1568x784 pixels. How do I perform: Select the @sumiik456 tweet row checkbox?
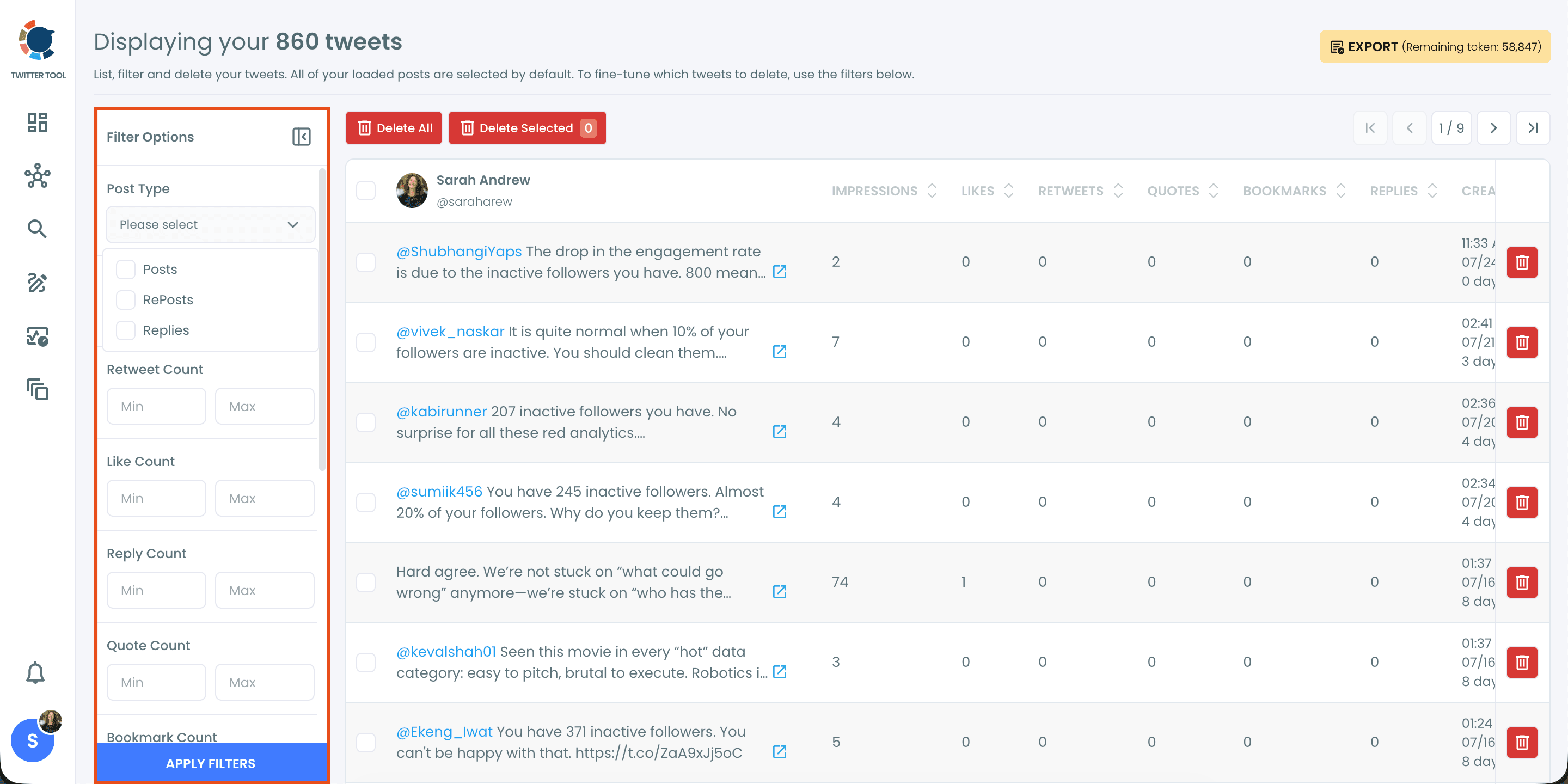[366, 502]
